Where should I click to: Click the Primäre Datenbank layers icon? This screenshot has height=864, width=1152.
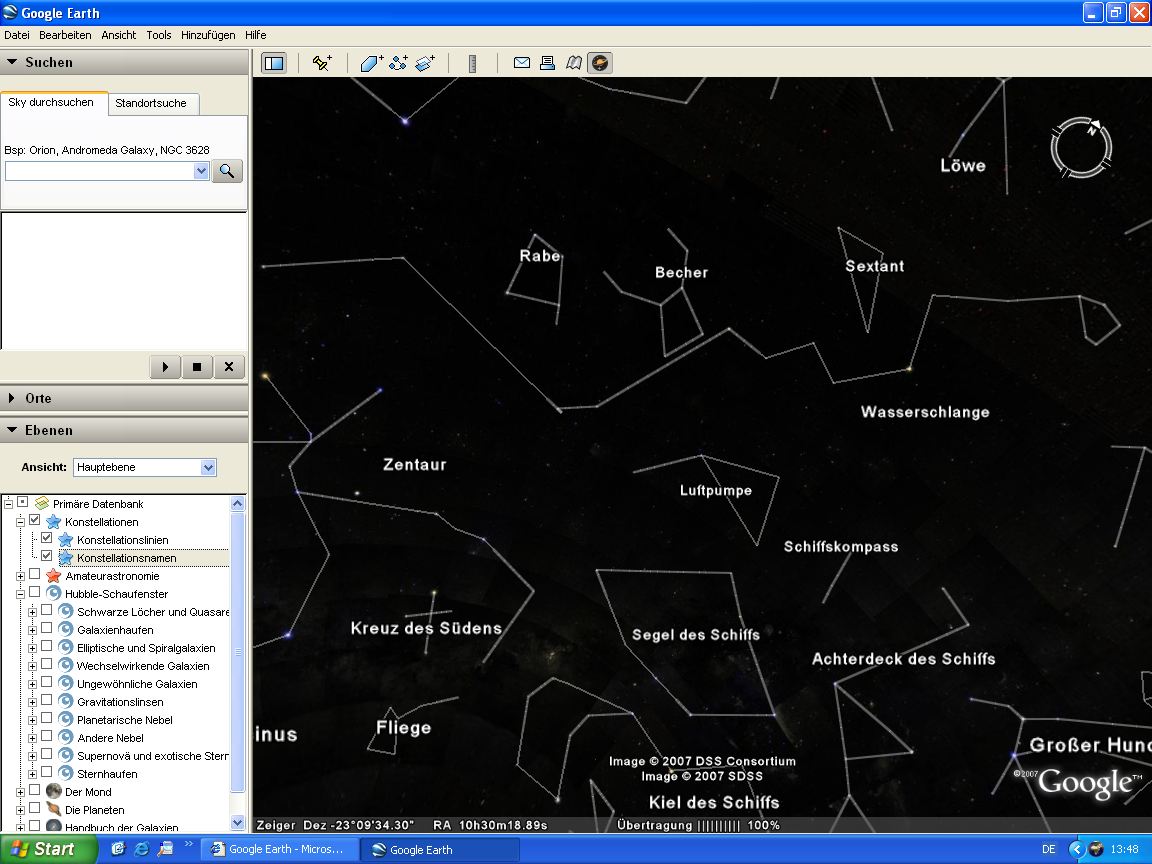[42, 503]
